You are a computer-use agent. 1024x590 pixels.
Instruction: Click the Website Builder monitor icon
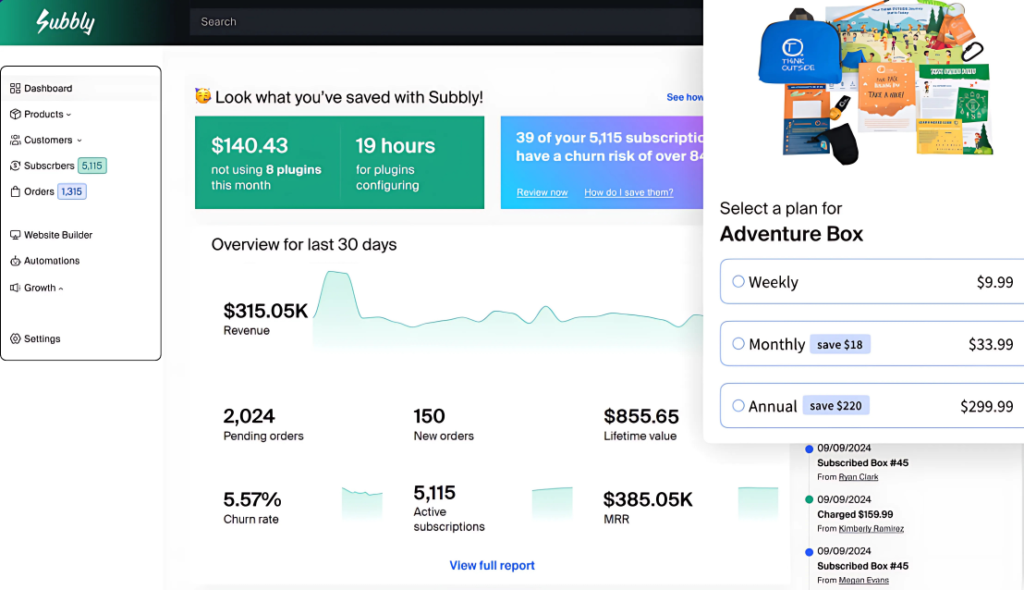coord(15,235)
